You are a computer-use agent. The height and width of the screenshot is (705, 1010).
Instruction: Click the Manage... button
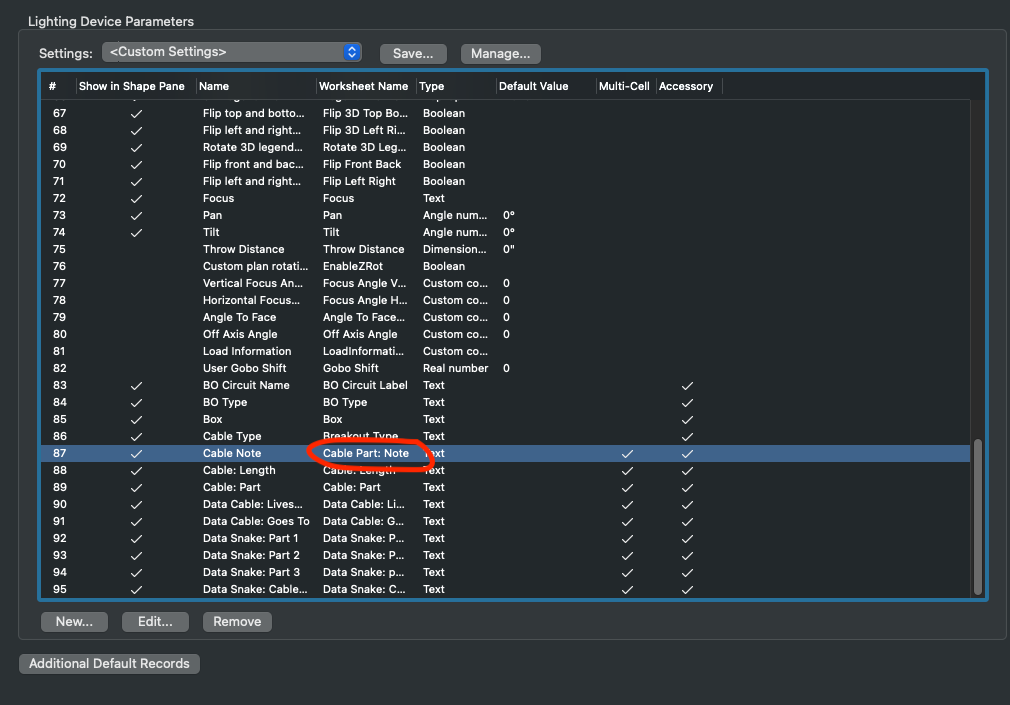[x=501, y=53]
